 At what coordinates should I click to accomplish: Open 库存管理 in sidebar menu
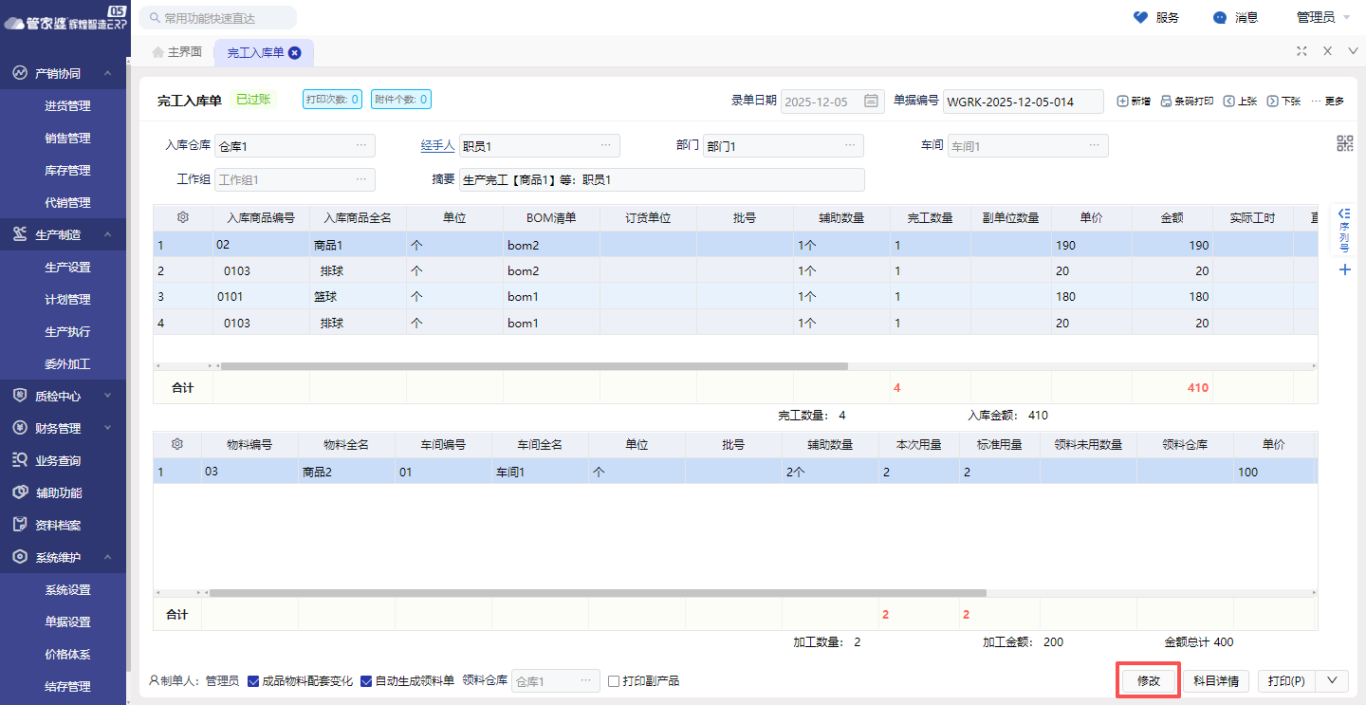(67, 170)
